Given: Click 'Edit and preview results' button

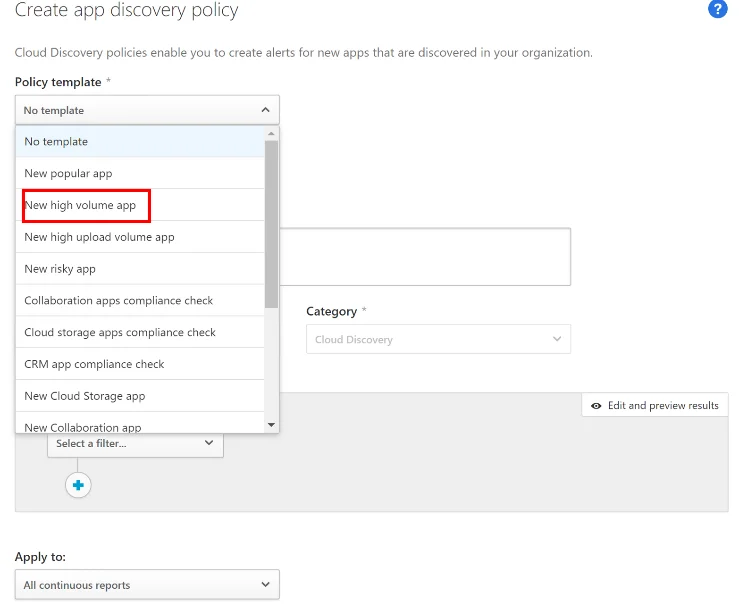Looking at the screenshot, I should (x=655, y=405).
